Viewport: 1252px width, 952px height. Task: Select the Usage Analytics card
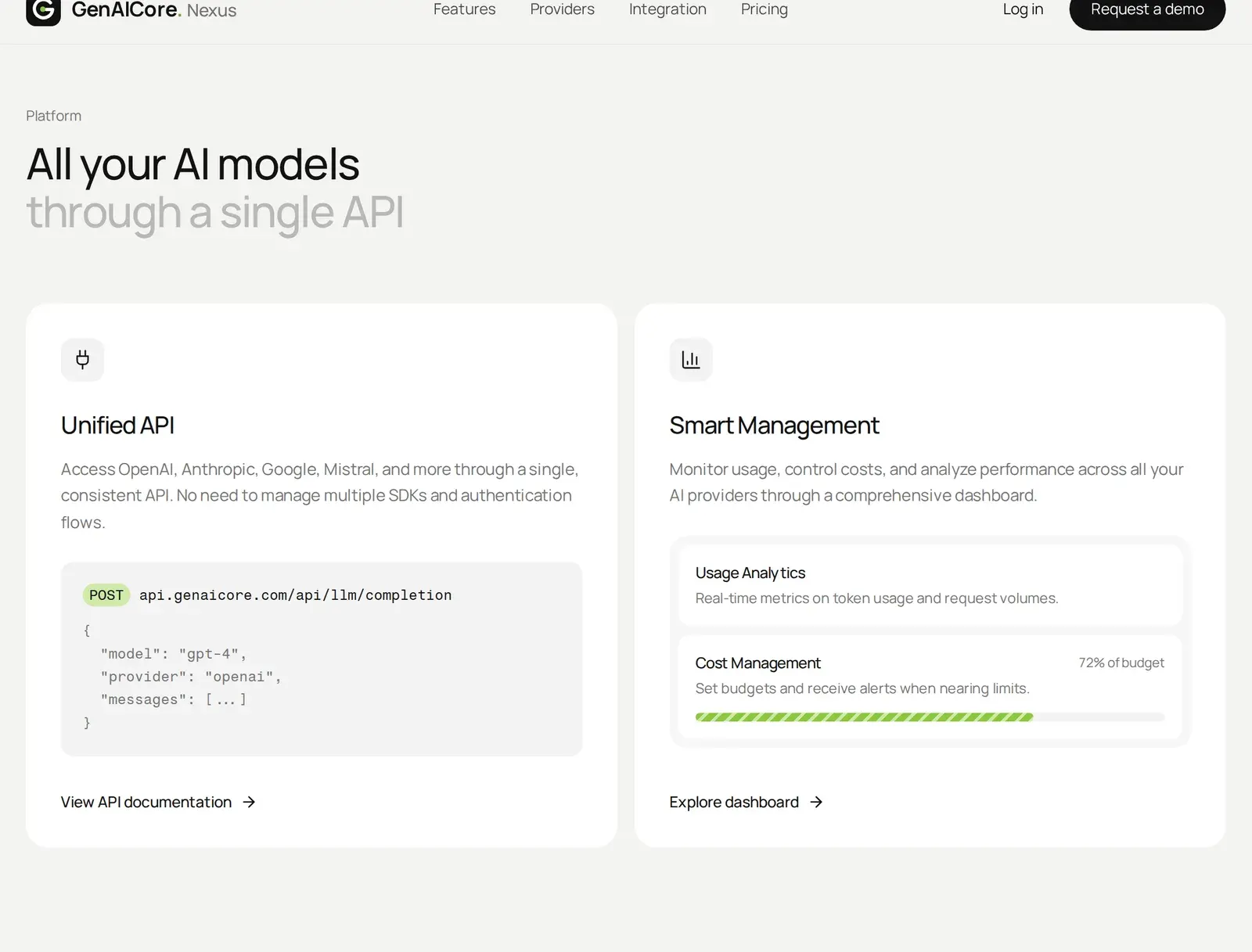(x=930, y=585)
